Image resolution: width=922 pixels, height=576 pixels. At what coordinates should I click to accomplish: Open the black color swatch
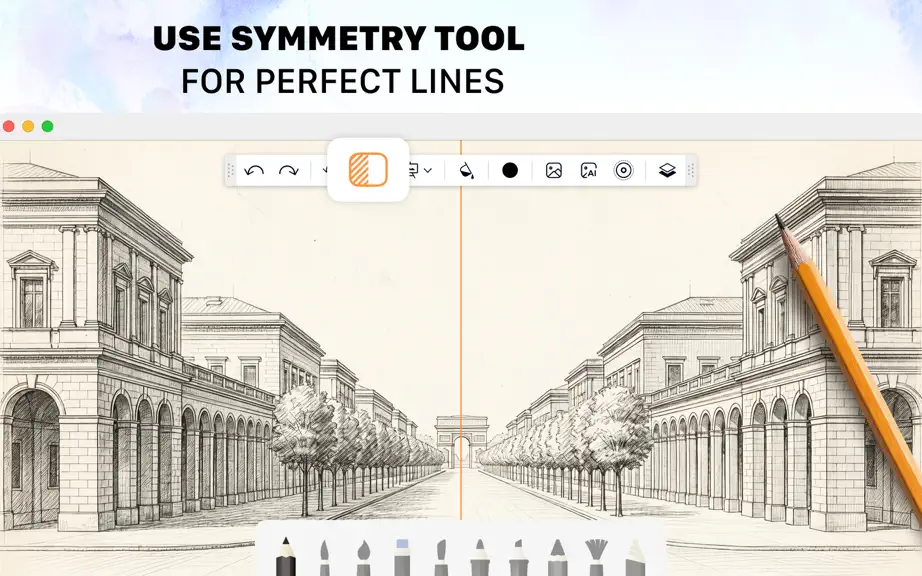click(510, 170)
